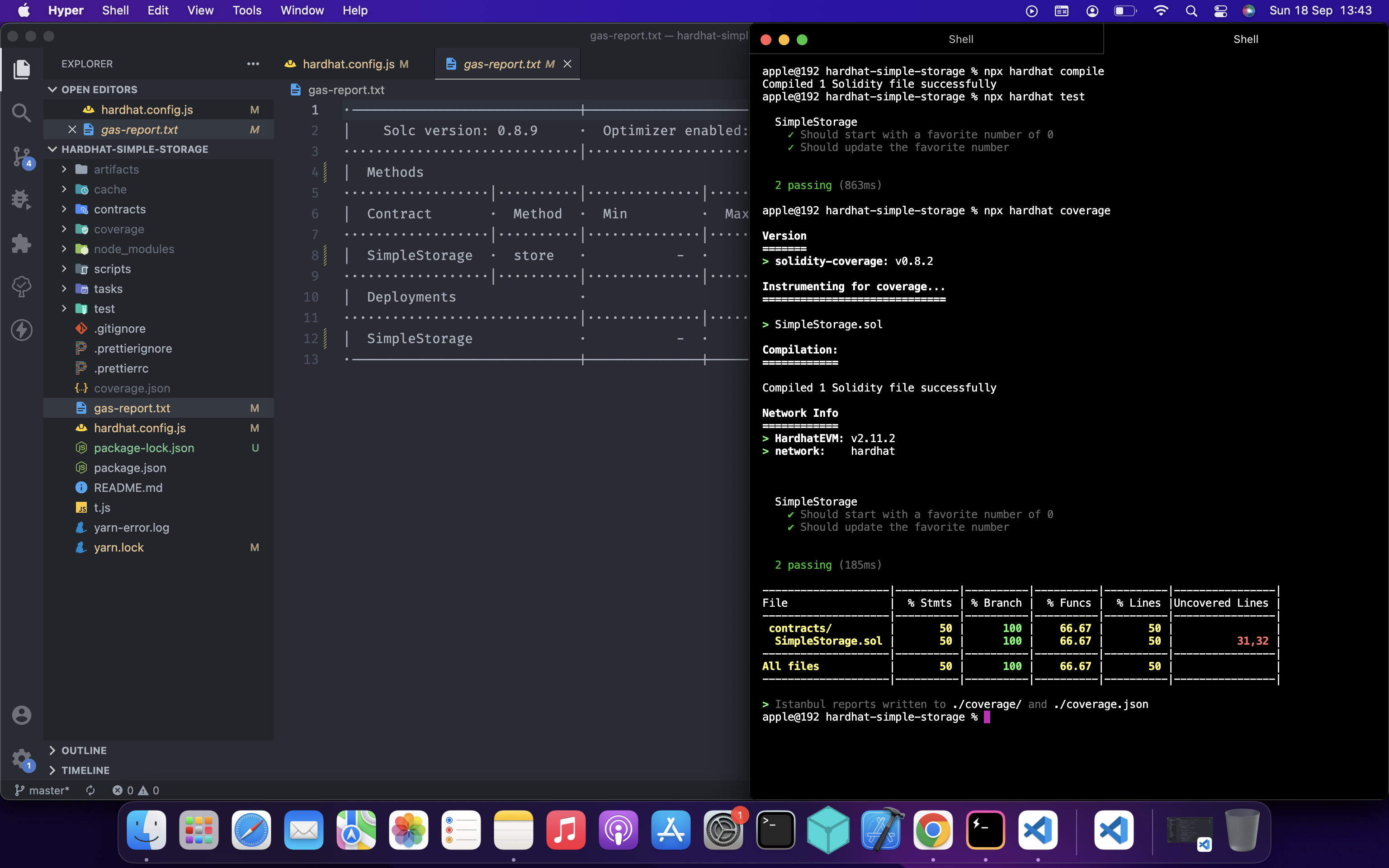Screen dimensions: 1389x868
Task: Click the sync changes icon in status bar
Action: pos(90,791)
